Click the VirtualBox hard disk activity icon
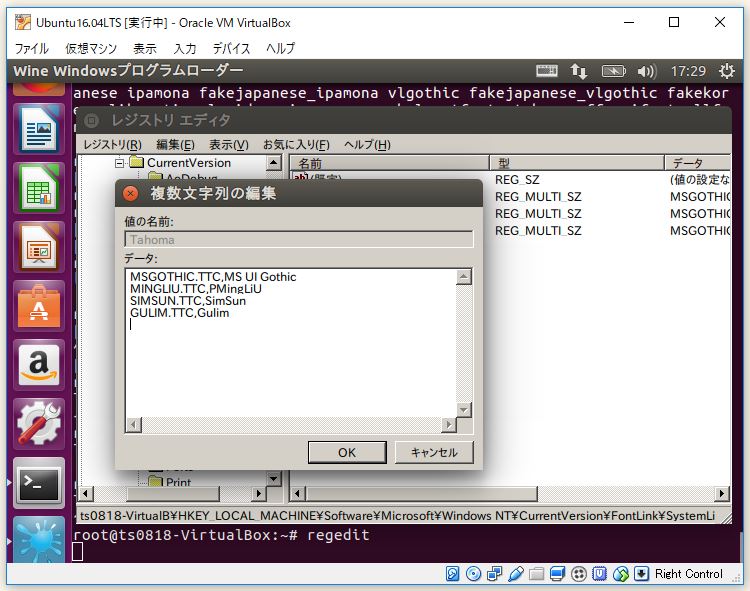The height and width of the screenshot is (591, 750). tap(452, 573)
